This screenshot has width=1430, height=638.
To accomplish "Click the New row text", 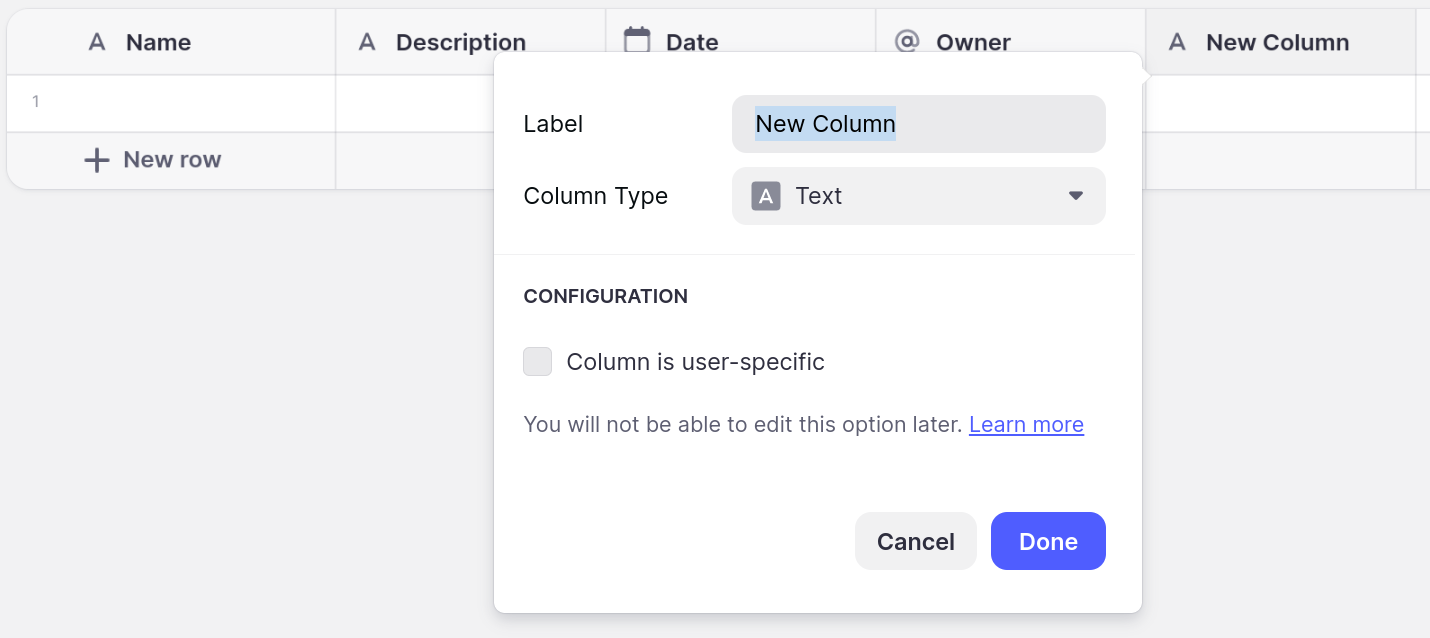I will pyautogui.click(x=172, y=160).
